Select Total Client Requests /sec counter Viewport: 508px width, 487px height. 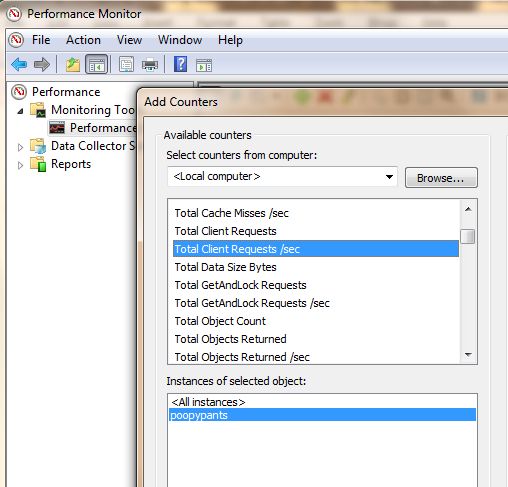click(316, 249)
